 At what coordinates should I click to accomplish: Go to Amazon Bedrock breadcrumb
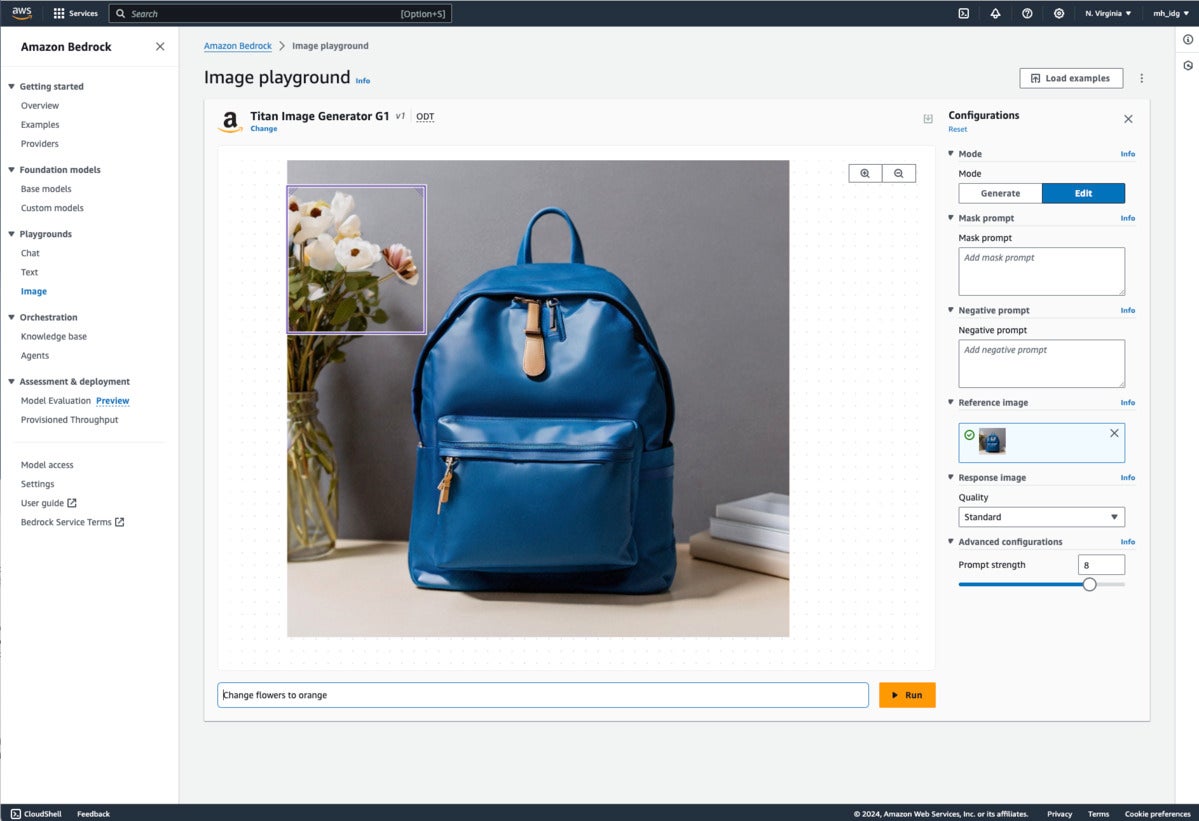point(238,46)
